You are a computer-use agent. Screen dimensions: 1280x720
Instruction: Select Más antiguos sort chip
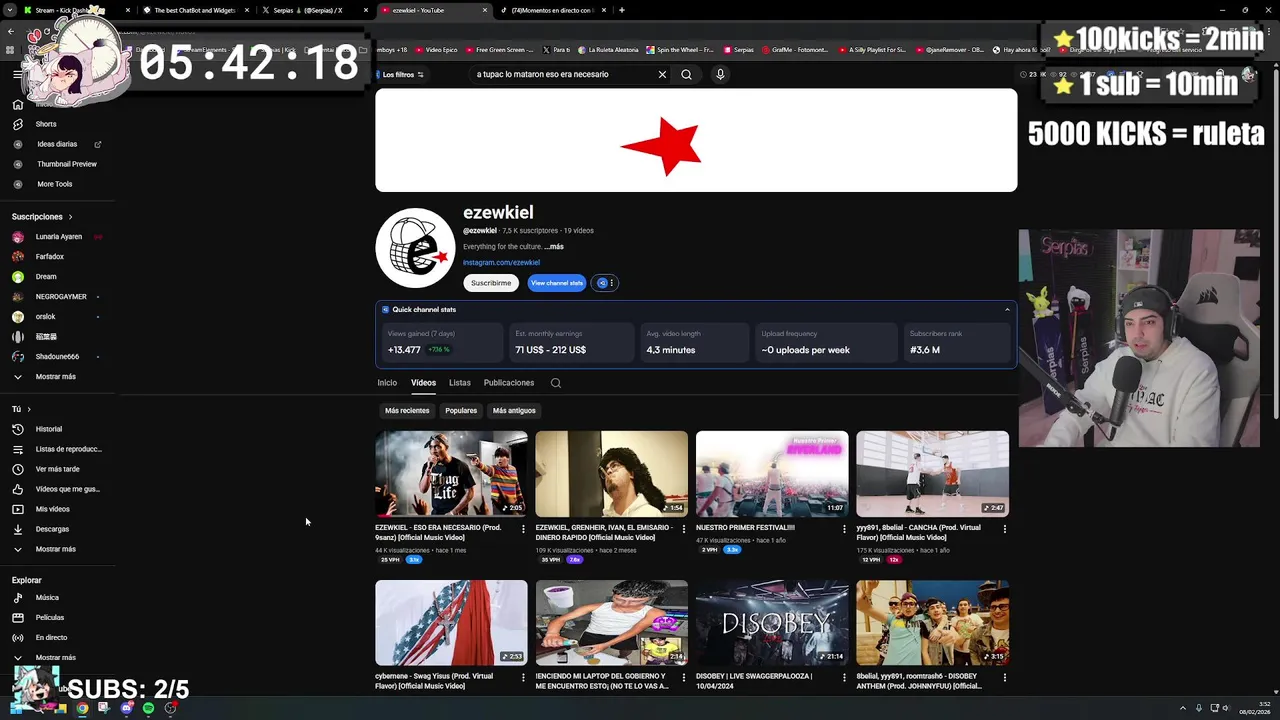tap(514, 411)
